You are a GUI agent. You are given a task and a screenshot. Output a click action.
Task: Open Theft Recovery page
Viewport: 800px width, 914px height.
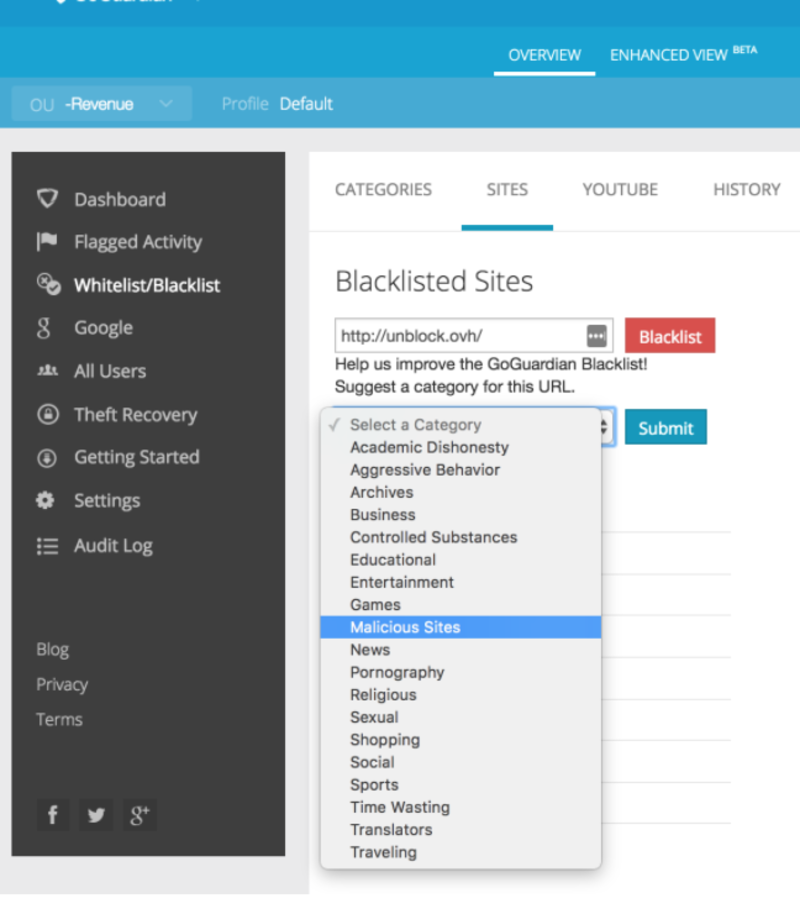coord(136,414)
